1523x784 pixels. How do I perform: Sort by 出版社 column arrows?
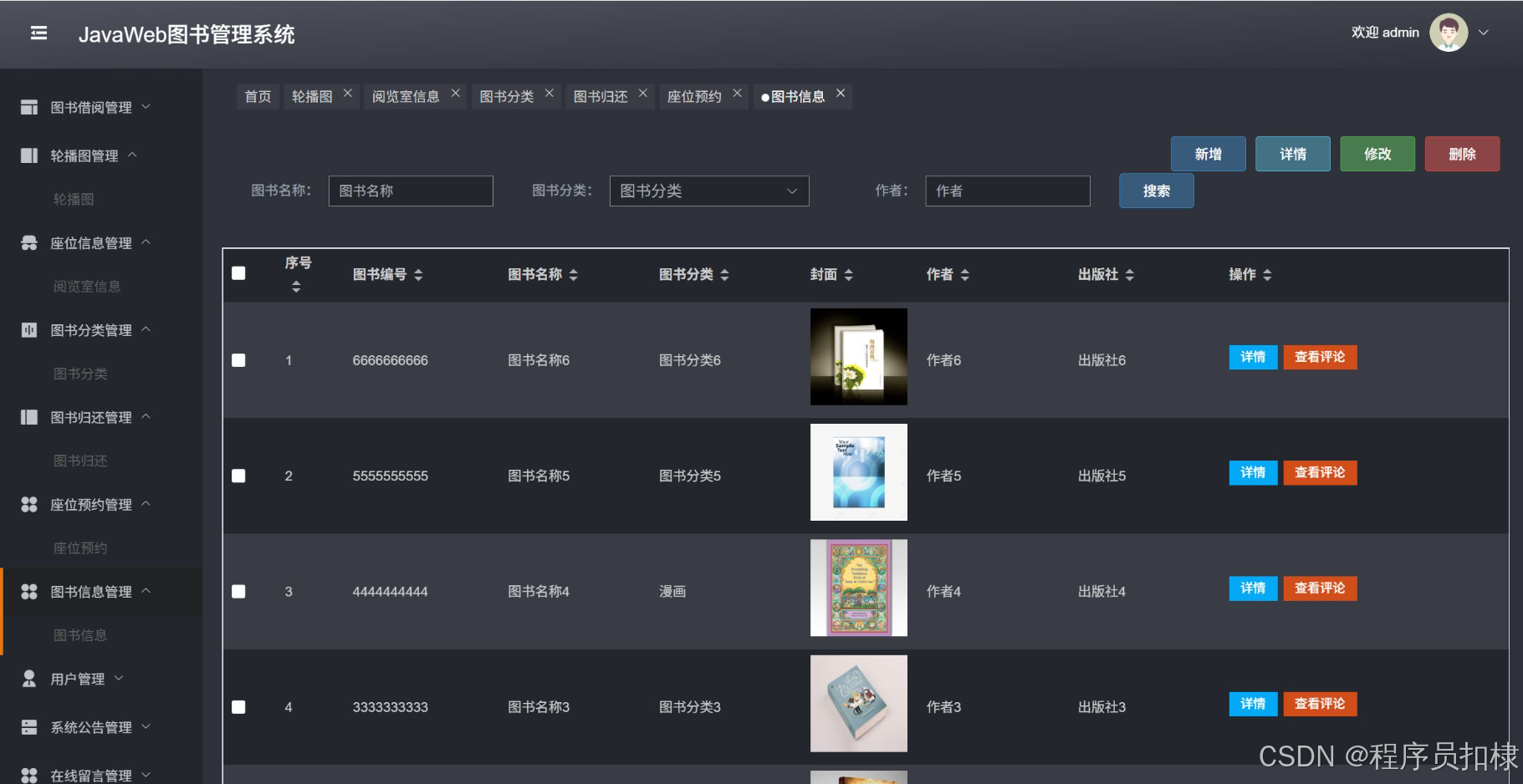pyautogui.click(x=1129, y=275)
